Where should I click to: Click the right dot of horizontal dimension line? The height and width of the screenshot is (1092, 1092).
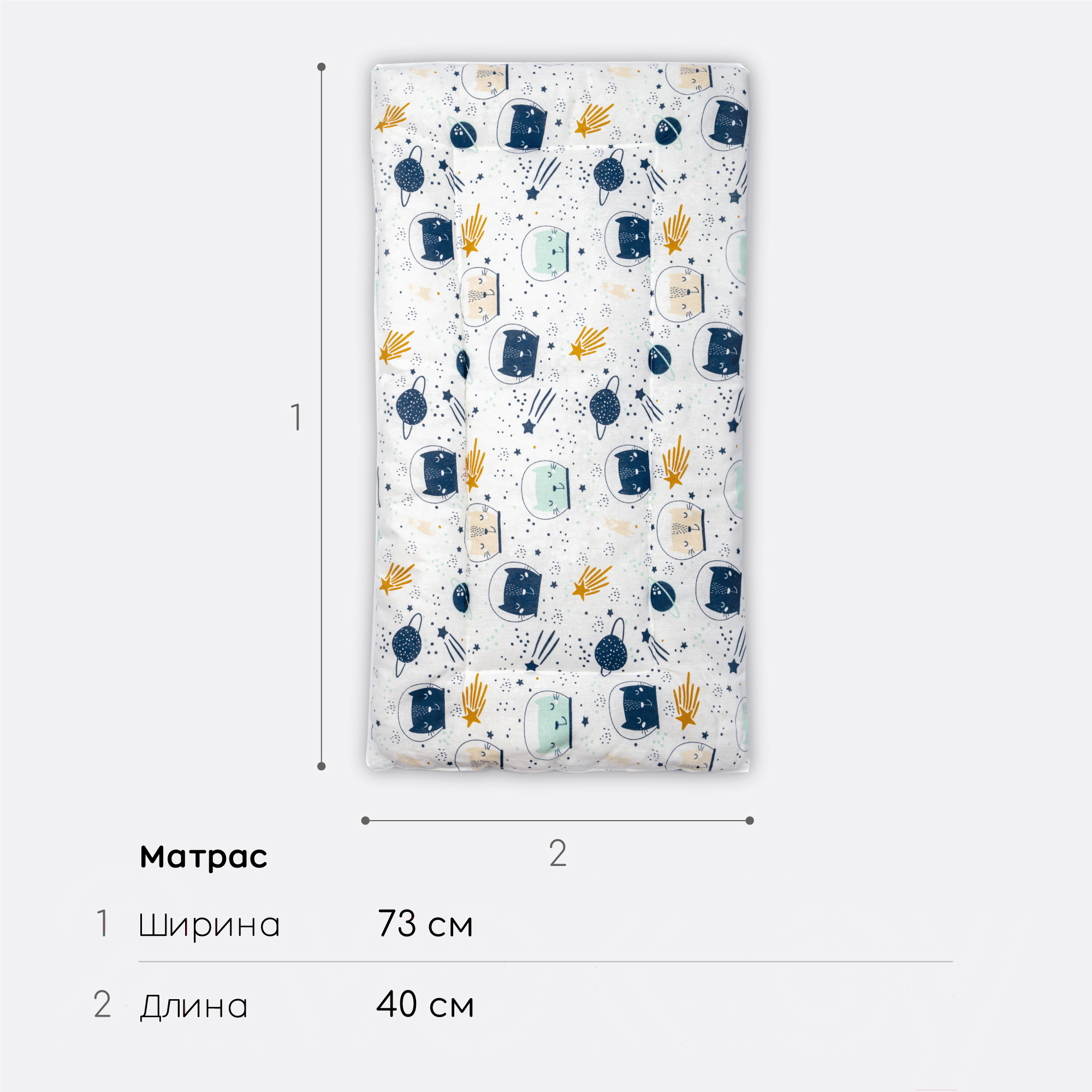pos(750,820)
